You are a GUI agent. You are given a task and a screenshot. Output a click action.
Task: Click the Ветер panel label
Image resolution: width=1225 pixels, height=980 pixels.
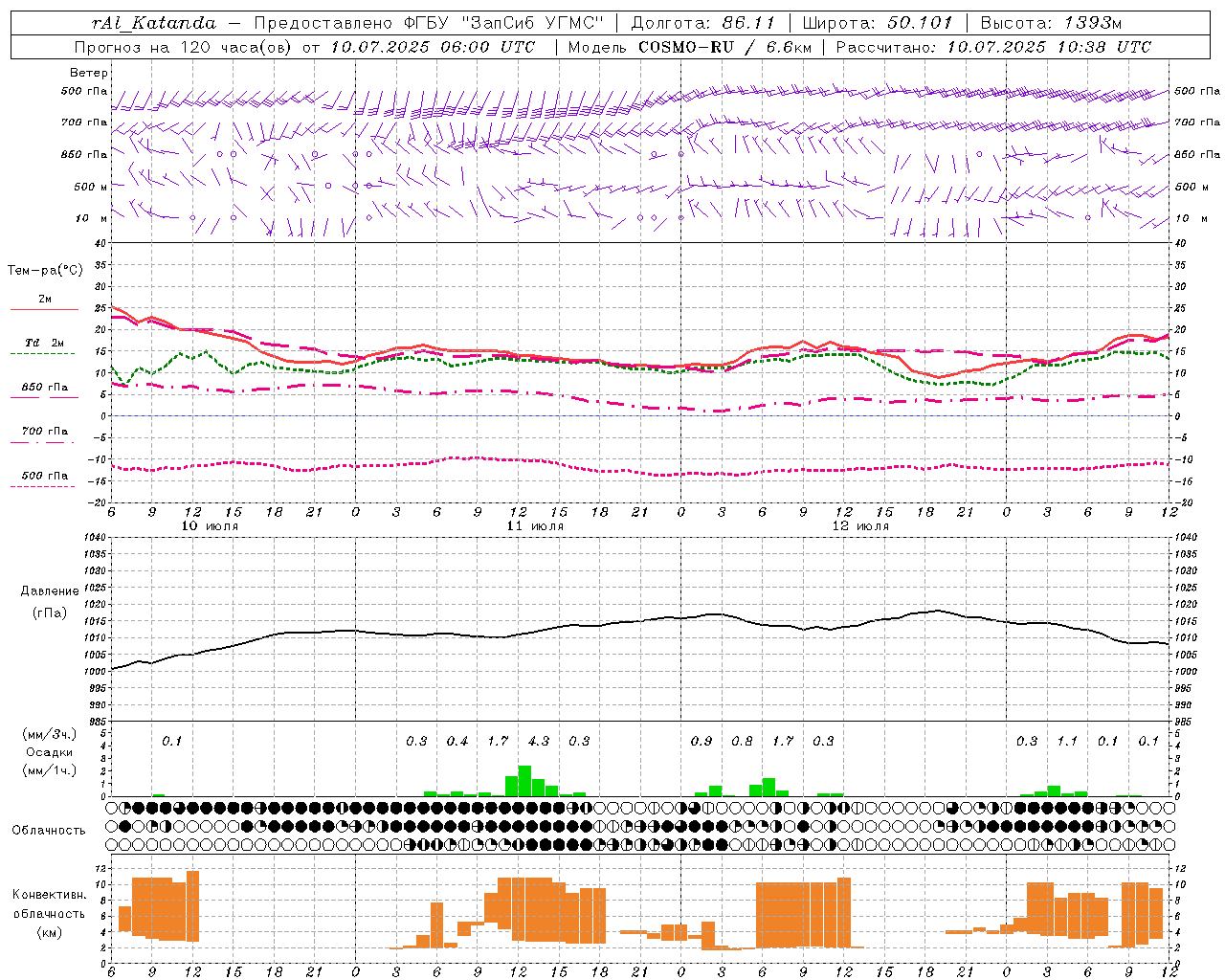pos(89,73)
